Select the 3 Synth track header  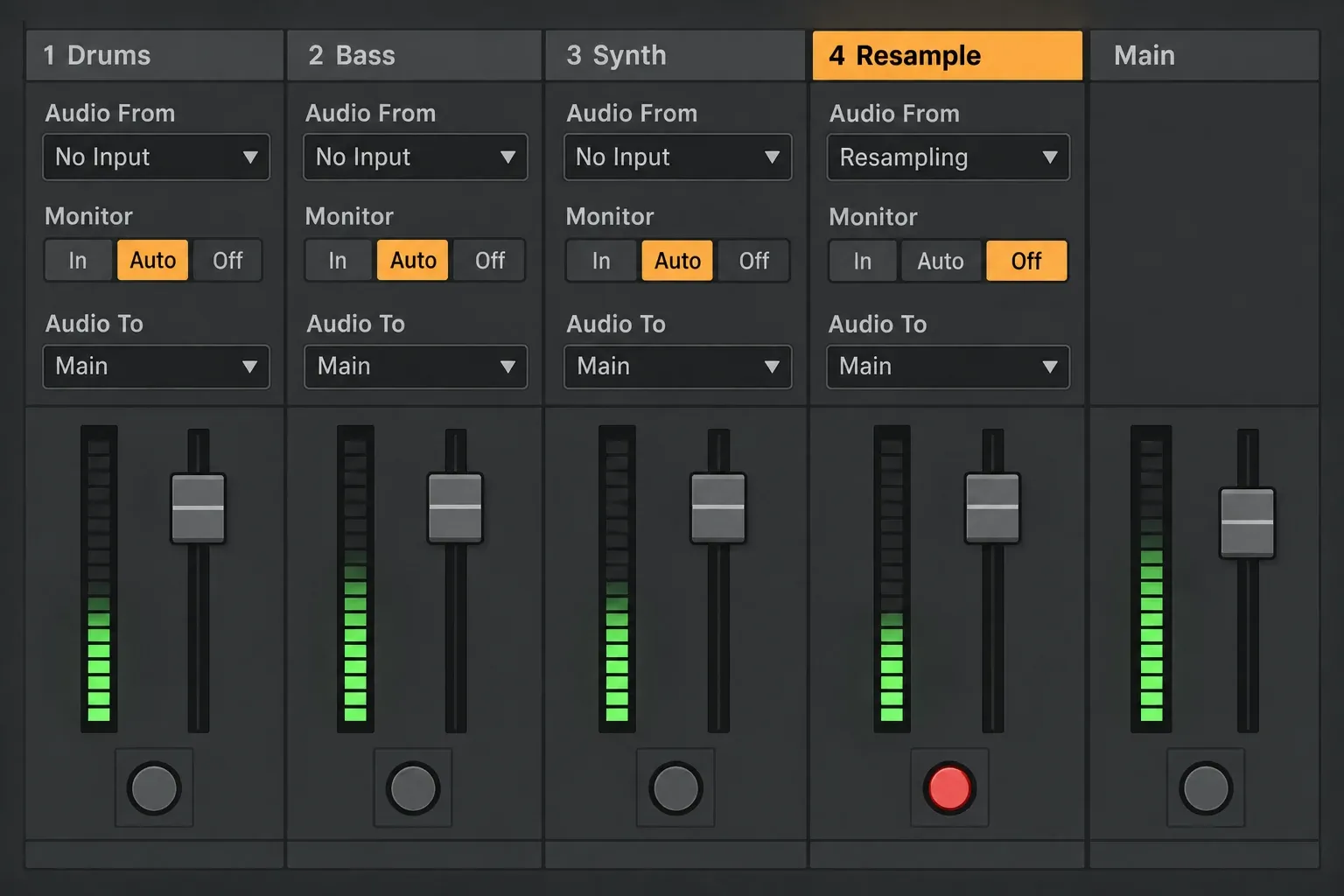(x=675, y=55)
